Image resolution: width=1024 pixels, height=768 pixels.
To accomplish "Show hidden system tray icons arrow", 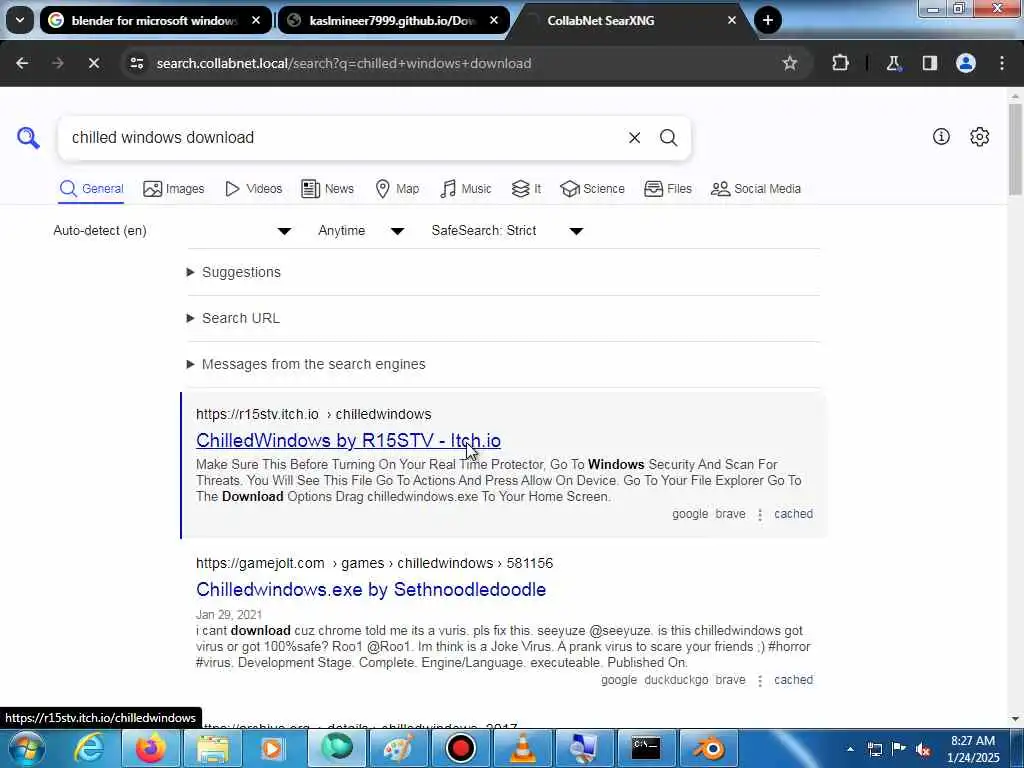I will [x=850, y=750].
